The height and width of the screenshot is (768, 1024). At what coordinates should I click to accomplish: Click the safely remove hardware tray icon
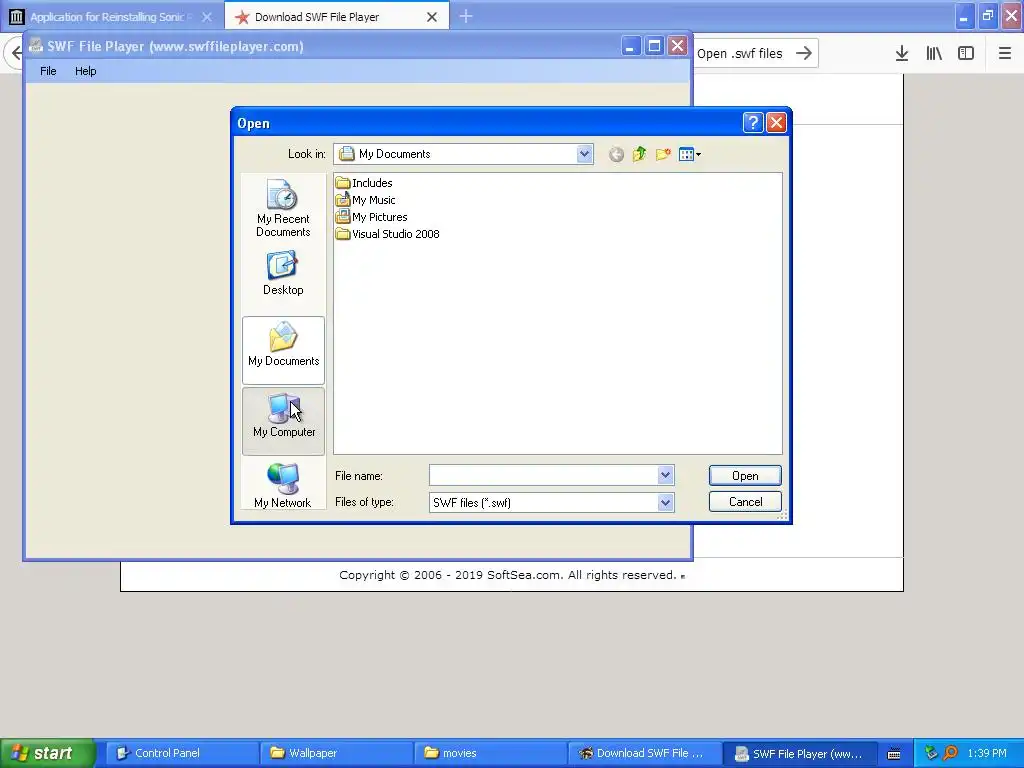pyautogui.click(x=930, y=753)
